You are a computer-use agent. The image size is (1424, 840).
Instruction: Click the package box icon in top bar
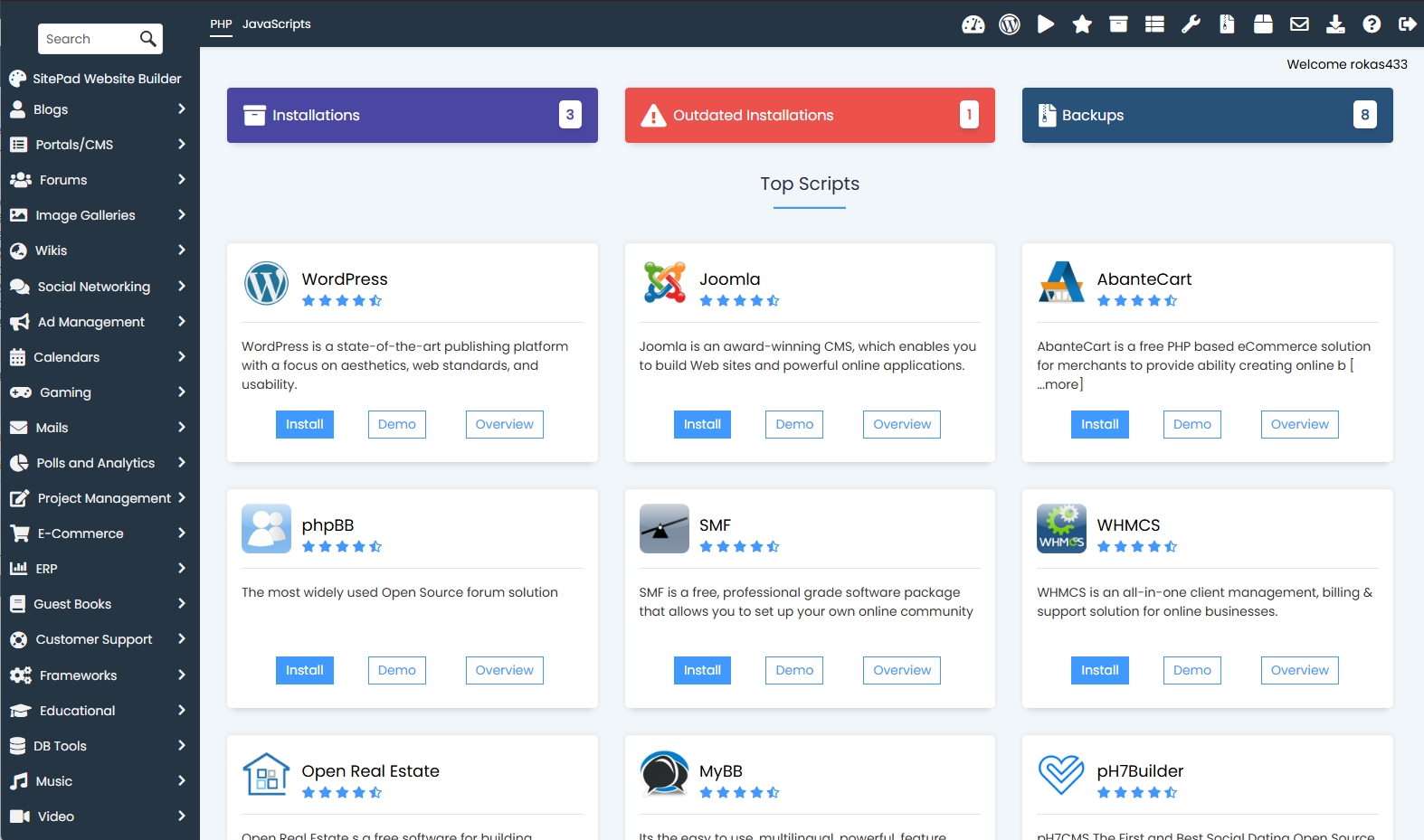pyautogui.click(x=1263, y=24)
